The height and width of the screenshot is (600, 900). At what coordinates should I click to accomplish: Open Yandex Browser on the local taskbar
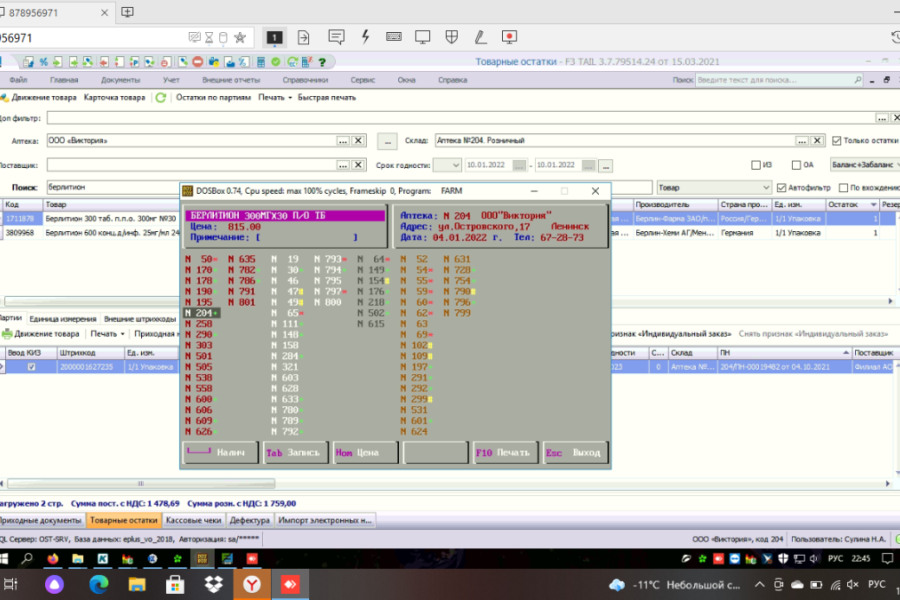[252, 584]
